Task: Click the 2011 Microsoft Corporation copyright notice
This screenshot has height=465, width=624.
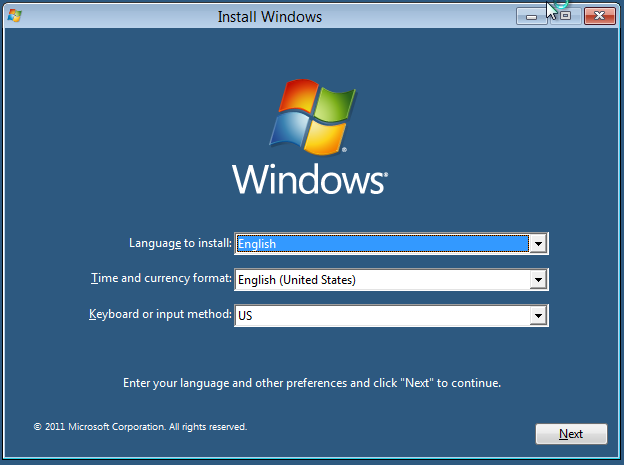Action: pos(140,427)
